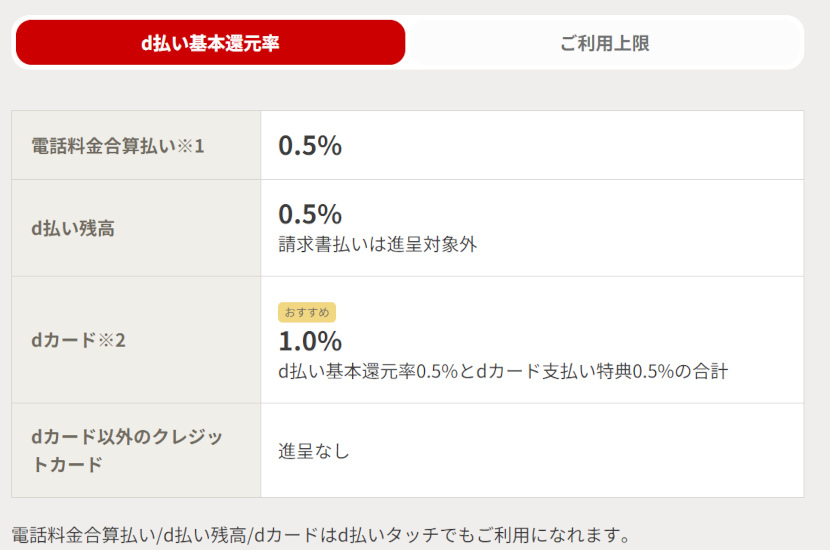Click the 電話料金合算払い row header in table
Viewport: 830px width, 550px height.
(x=106, y=146)
